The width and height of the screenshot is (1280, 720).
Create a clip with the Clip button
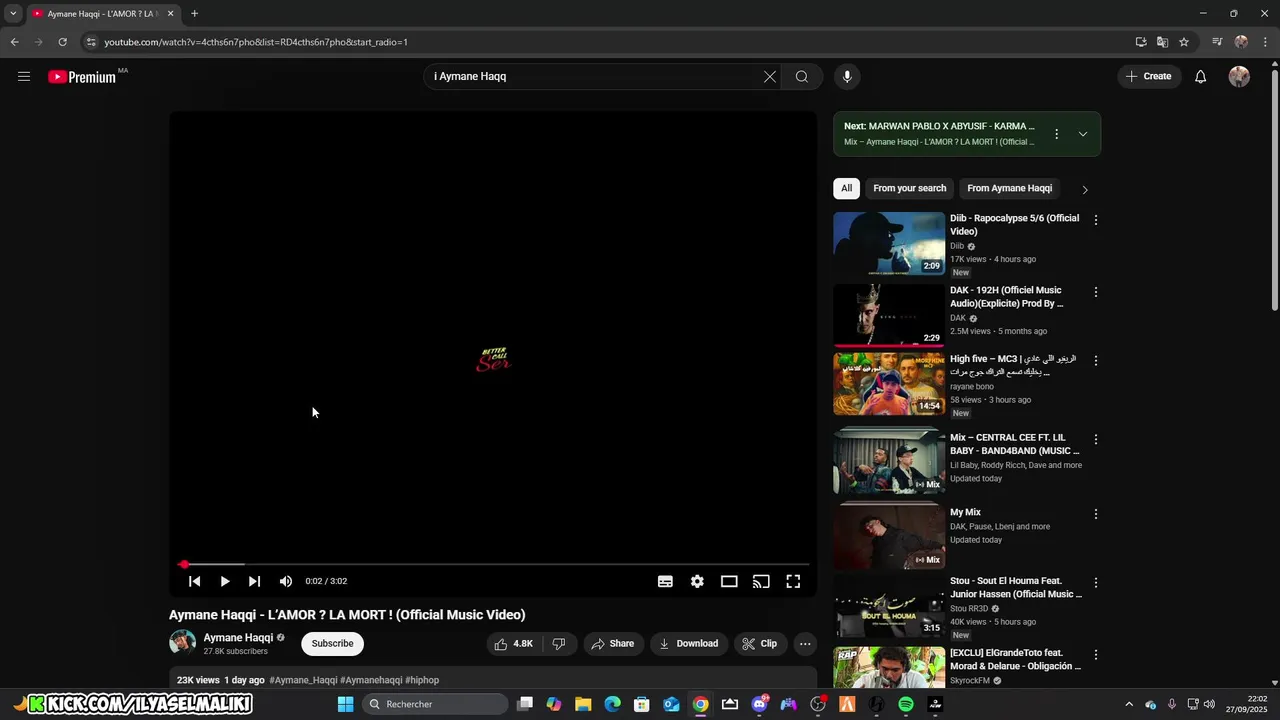[x=760, y=644]
